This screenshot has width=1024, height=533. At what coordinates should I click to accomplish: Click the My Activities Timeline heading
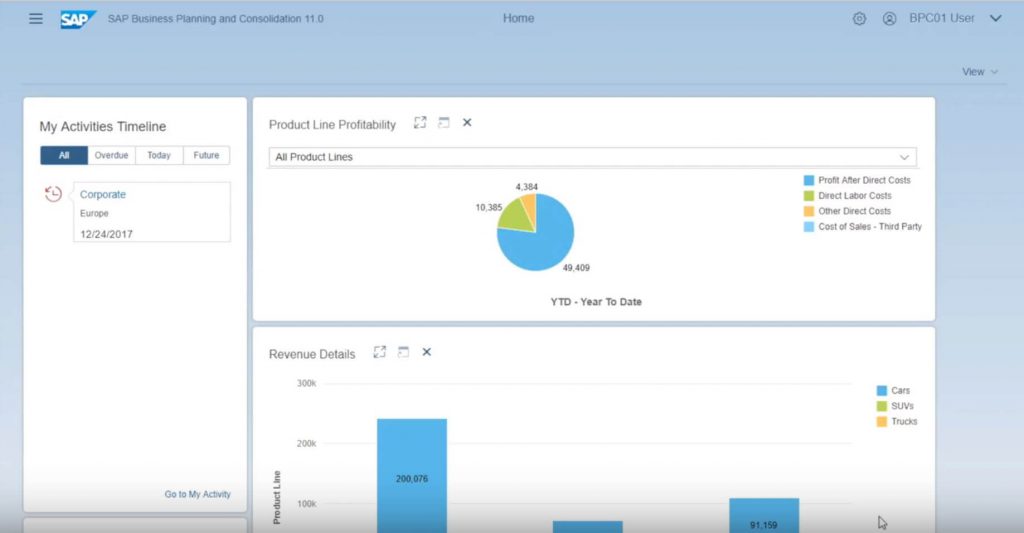point(103,127)
